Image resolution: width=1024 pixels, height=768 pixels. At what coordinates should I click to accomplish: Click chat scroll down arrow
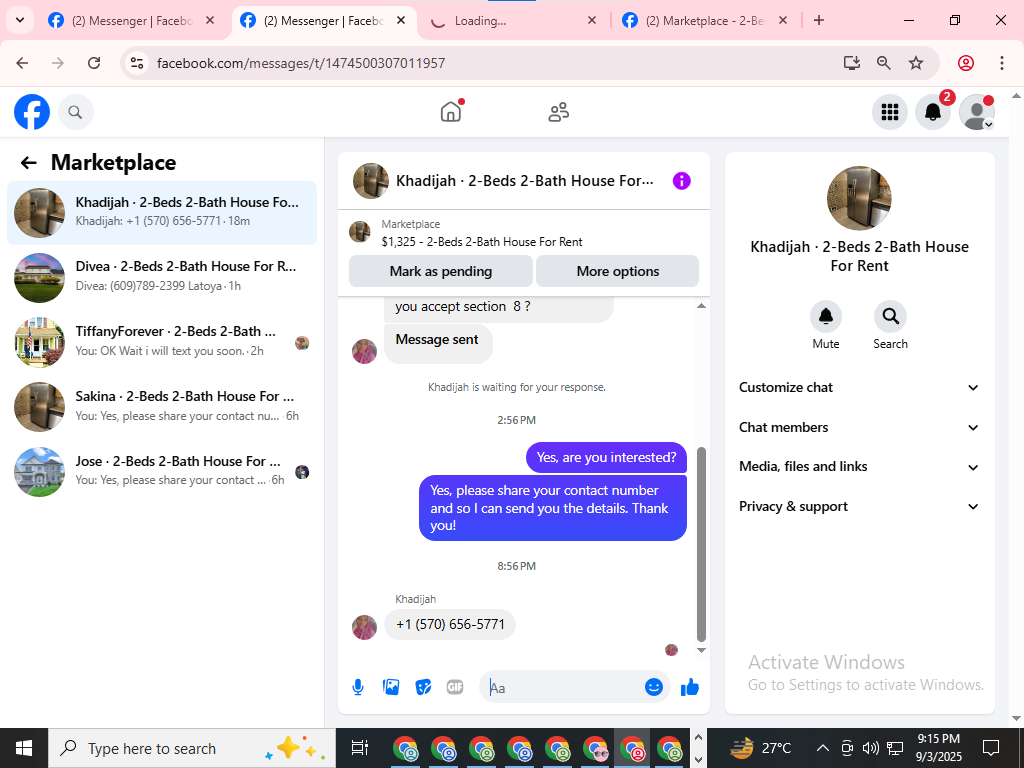701,650
